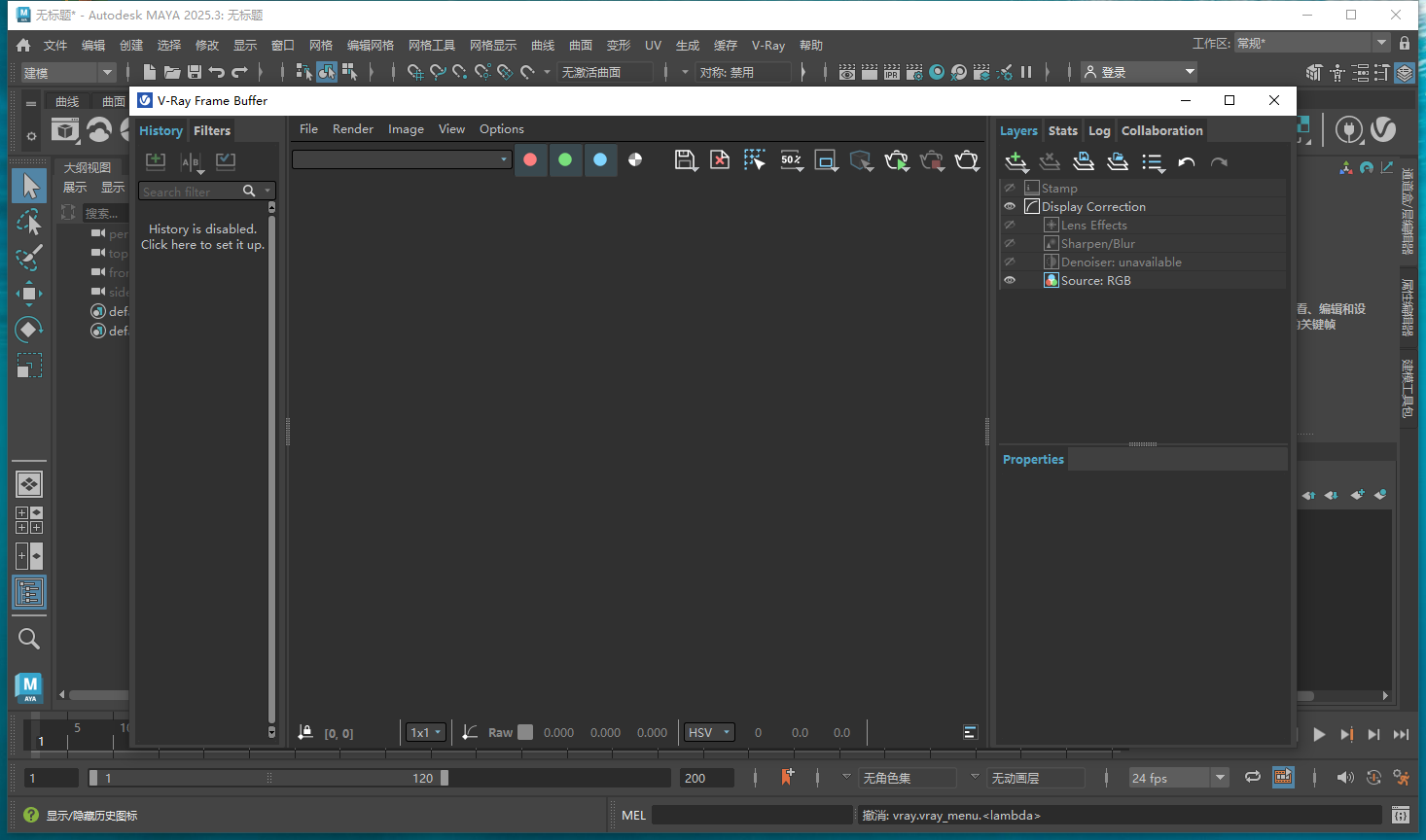This screenshot has height=840, width=1426.
Task: Open the 登录 account dropdown
Action: 1139,72
